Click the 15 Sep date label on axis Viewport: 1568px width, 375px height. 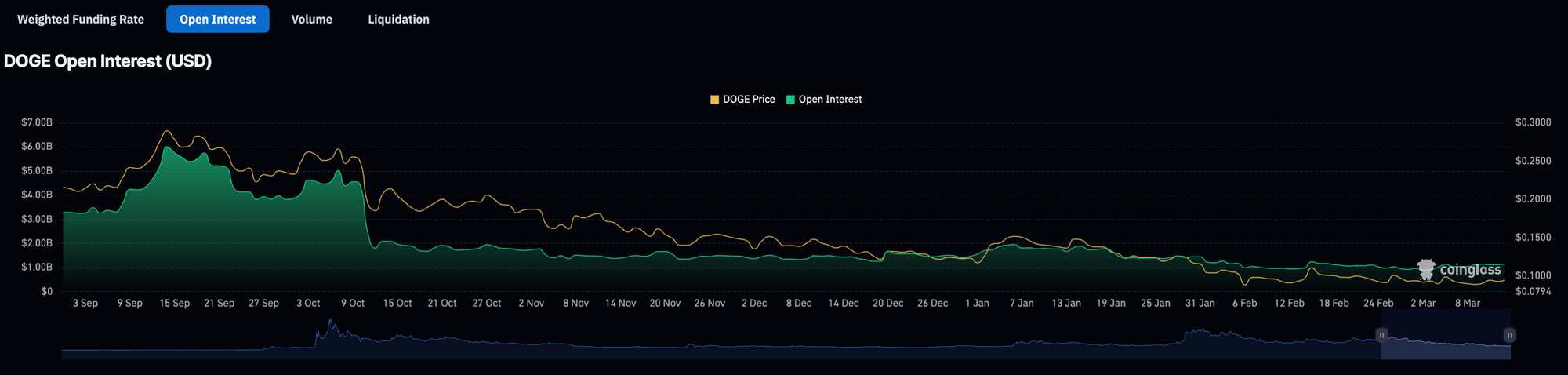point(174,303)
